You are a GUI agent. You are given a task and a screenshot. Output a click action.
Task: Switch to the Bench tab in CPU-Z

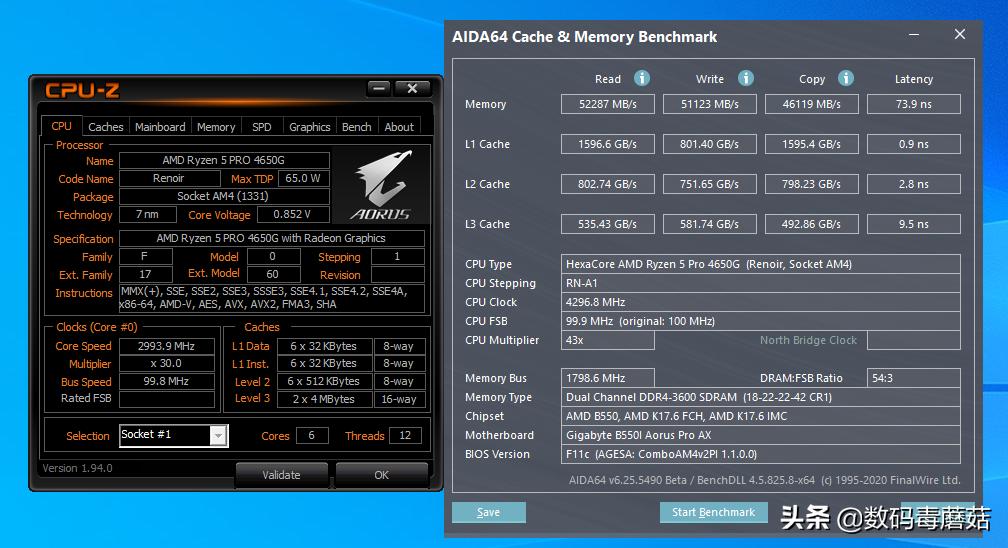[357, 127]
